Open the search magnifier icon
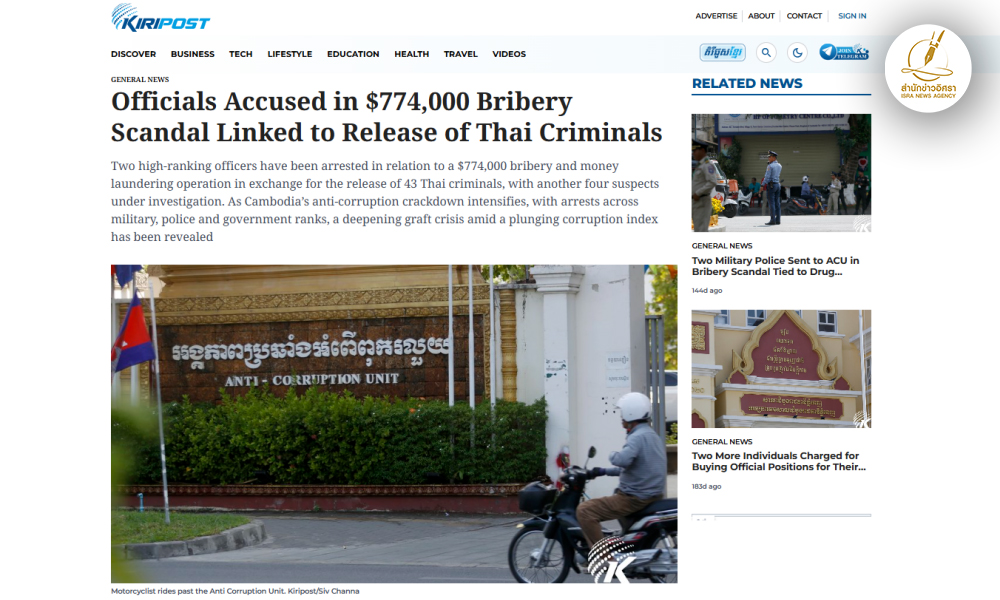Viewport: 1000px width, 600px height. point(766,52)
